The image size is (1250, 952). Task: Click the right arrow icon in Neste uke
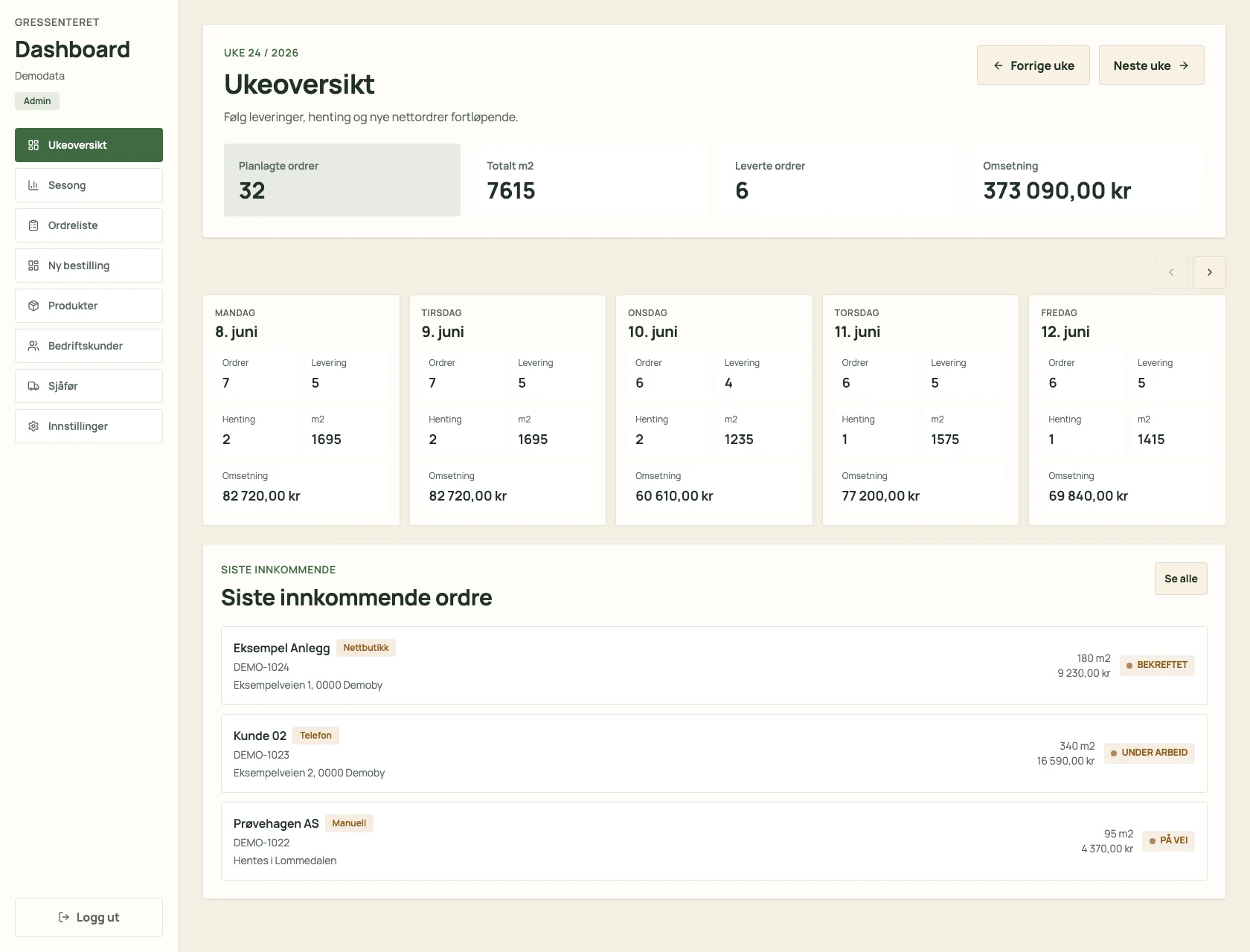click(x=1184, y=65)
